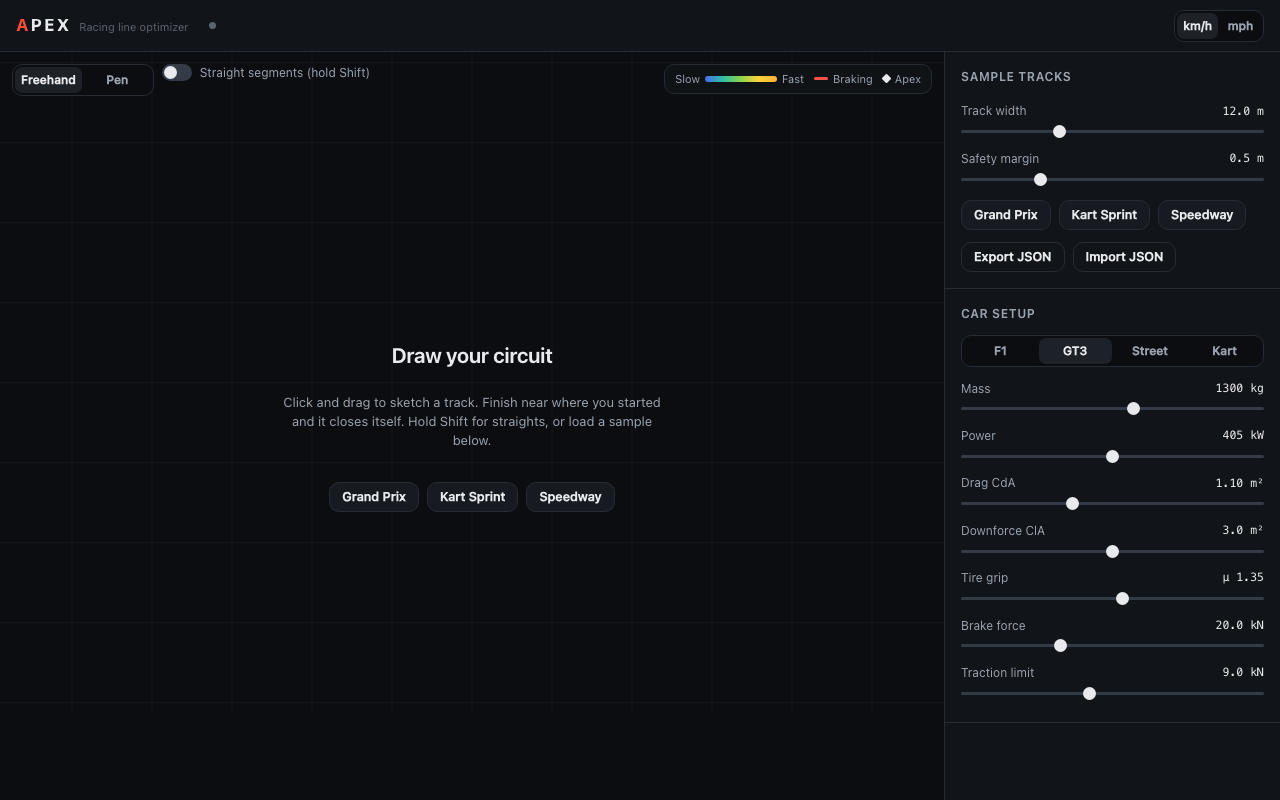Load Kart Sprint sample from the sidebar
Viewport: 1280px width, 800px height.
(1104, 215)
